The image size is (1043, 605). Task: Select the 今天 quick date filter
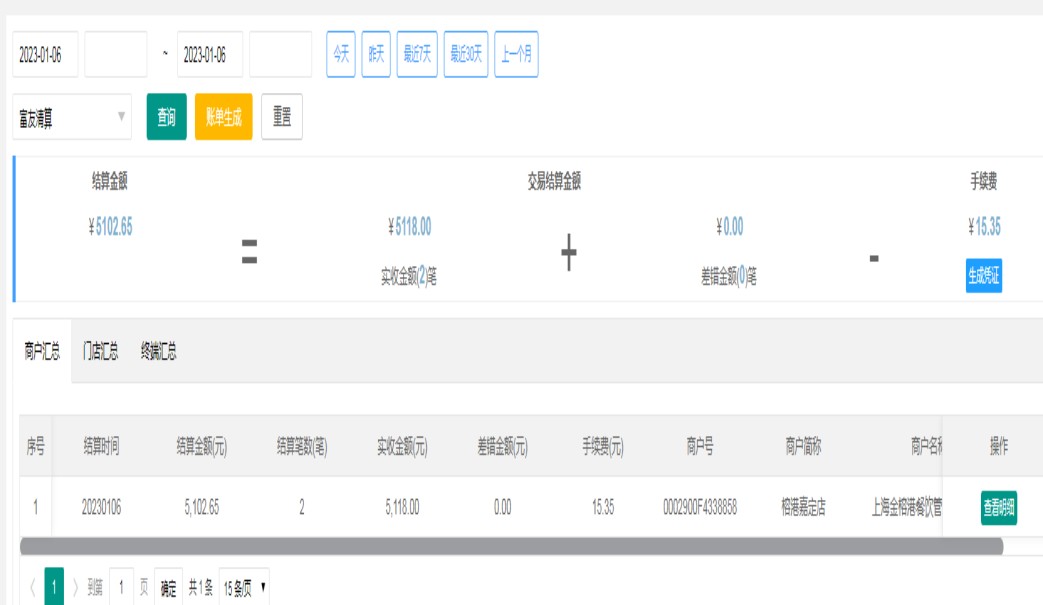click(341, 55)
